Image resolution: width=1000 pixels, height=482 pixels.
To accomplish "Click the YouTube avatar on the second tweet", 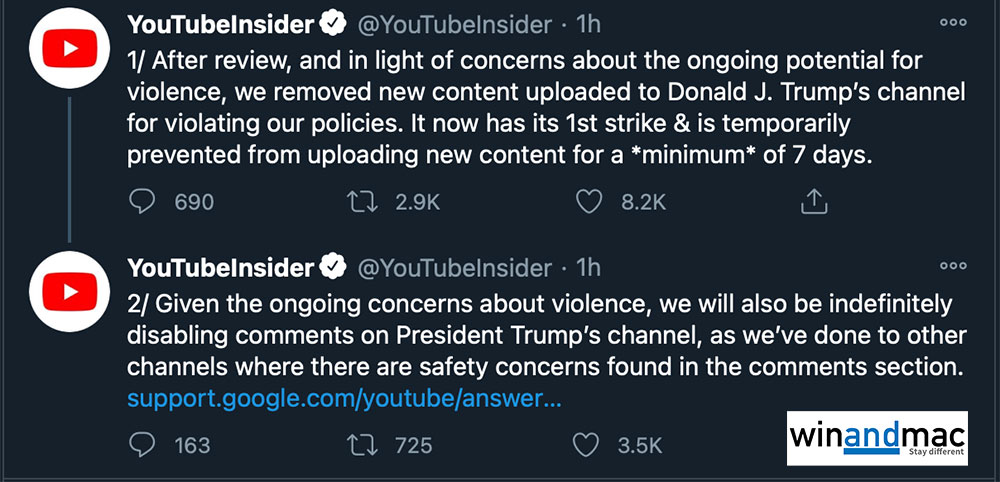I will [x=68, y=292].
